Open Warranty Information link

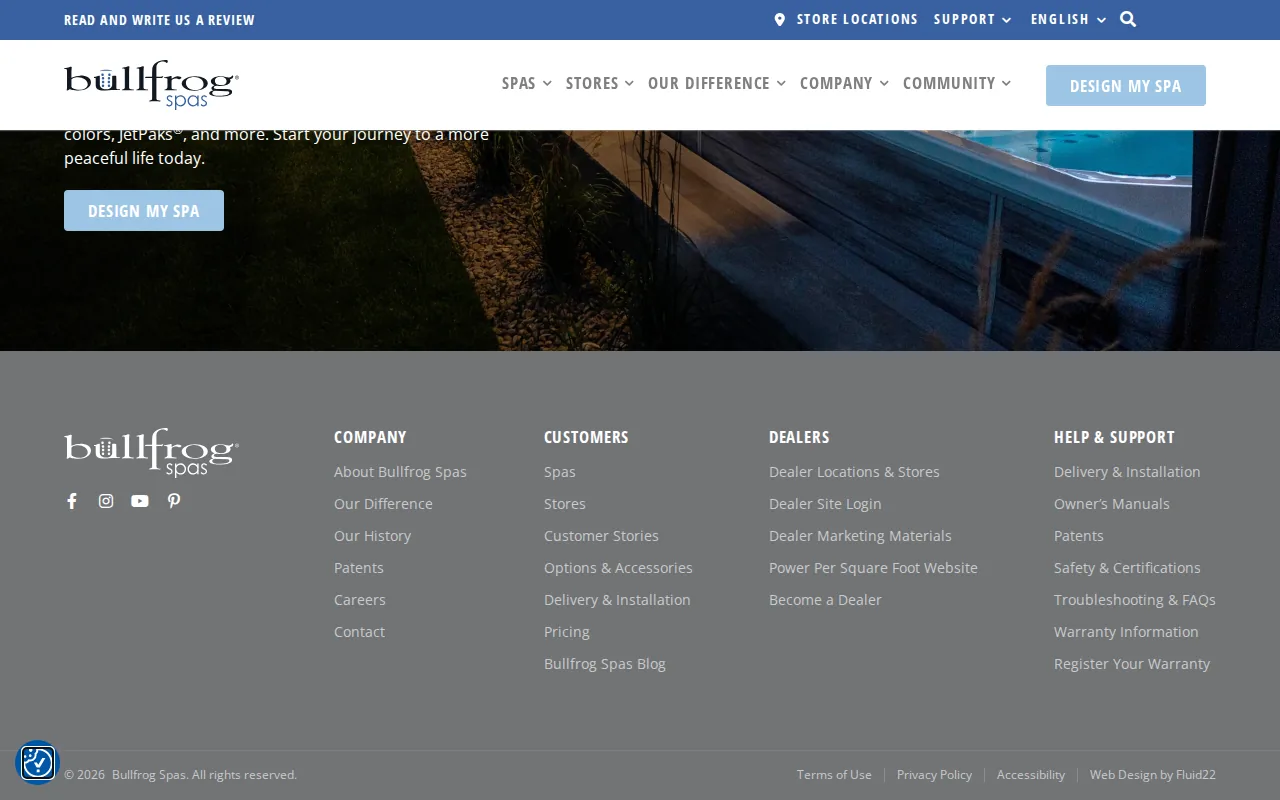click(x=1126, y=632)
